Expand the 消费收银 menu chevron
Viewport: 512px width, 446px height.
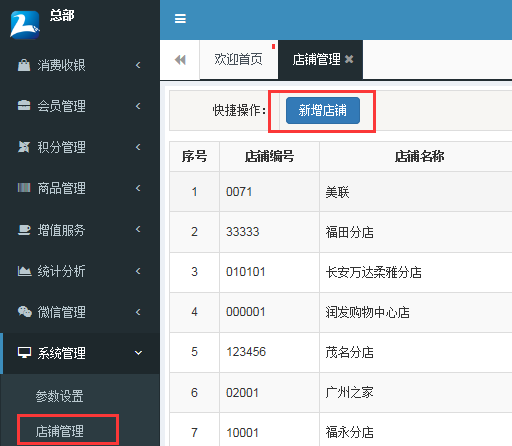(x=138, y=65)
